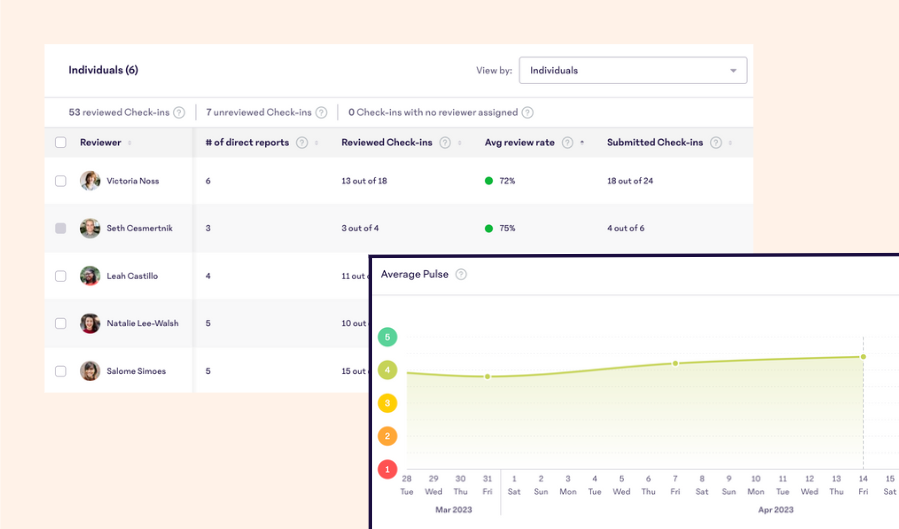Click Natalie Lee-Walsh avatar
Viewport: 899px width, 529px height.
point(90,323)
